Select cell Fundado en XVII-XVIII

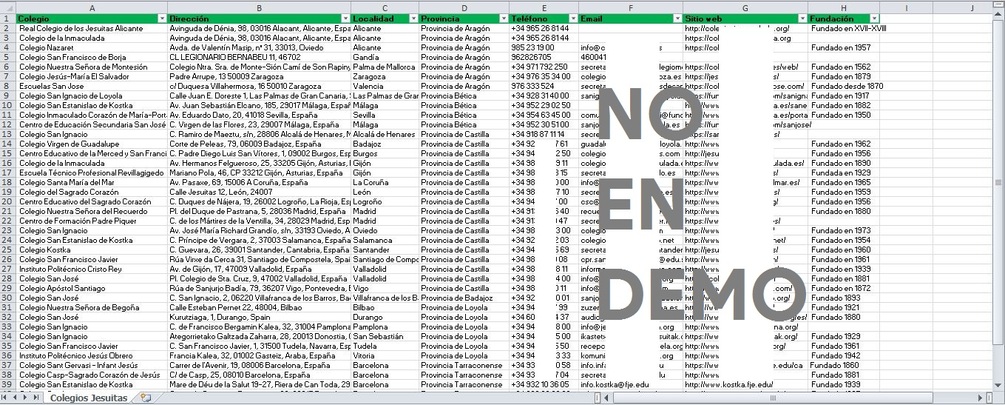tap(843, 28)
